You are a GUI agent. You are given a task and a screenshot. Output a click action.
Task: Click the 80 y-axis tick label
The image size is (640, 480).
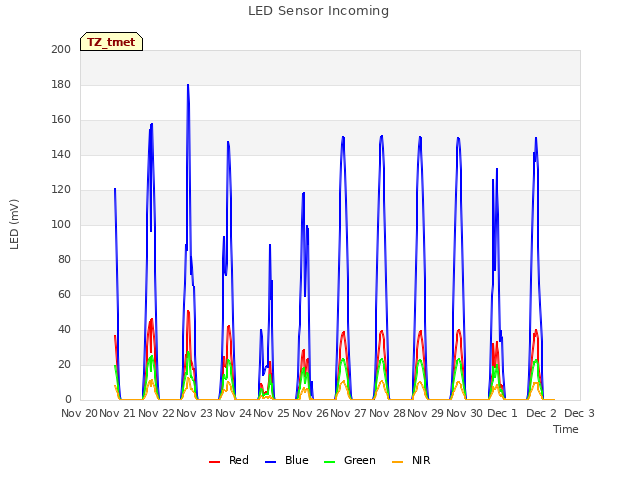64,260
